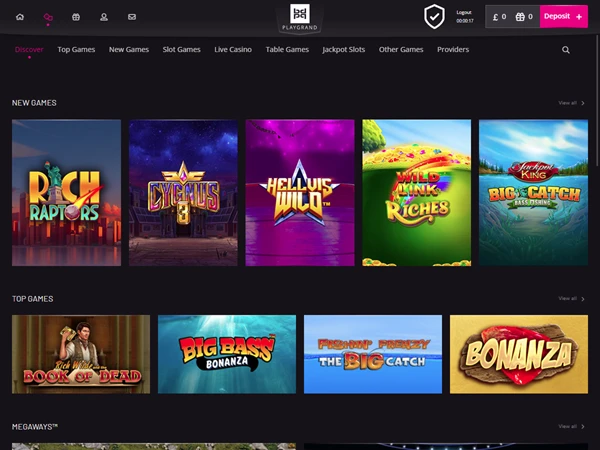The image size is (600, 450).
Task: Launch the Big Bass Bonanza game
Action: pos(227,354)
